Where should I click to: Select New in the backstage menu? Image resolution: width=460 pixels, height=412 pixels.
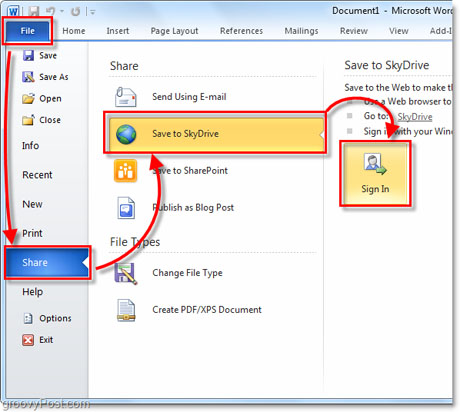coord(32,204)
